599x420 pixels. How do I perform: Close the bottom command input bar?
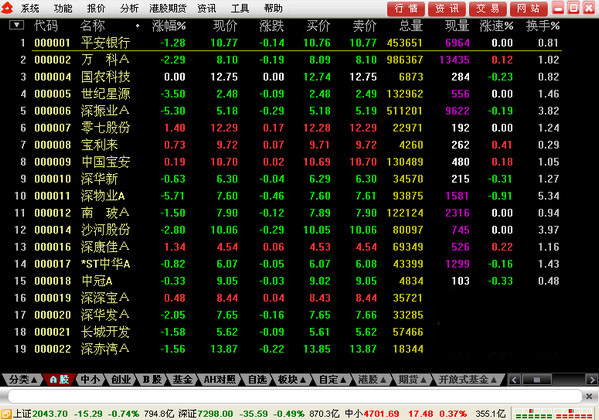pos(589,396)
